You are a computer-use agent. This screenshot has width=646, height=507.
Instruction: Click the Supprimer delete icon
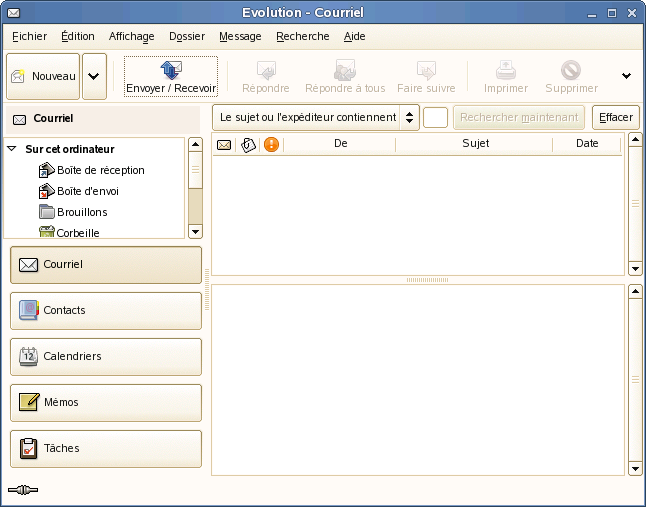pos(571,70)
